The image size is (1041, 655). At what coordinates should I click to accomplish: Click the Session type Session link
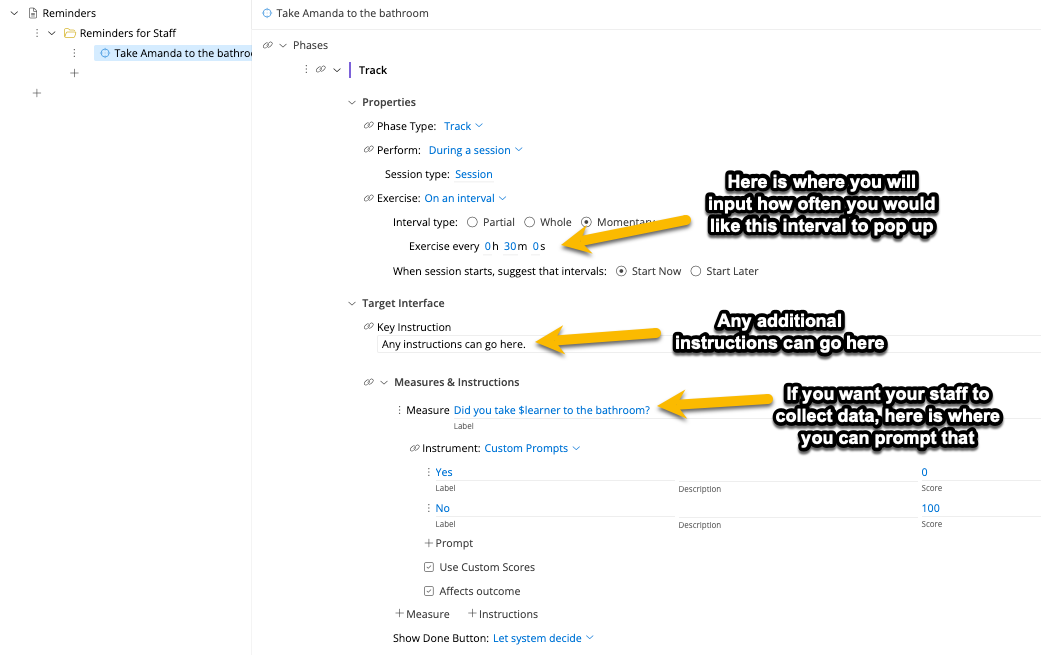[x=473, y=175]
